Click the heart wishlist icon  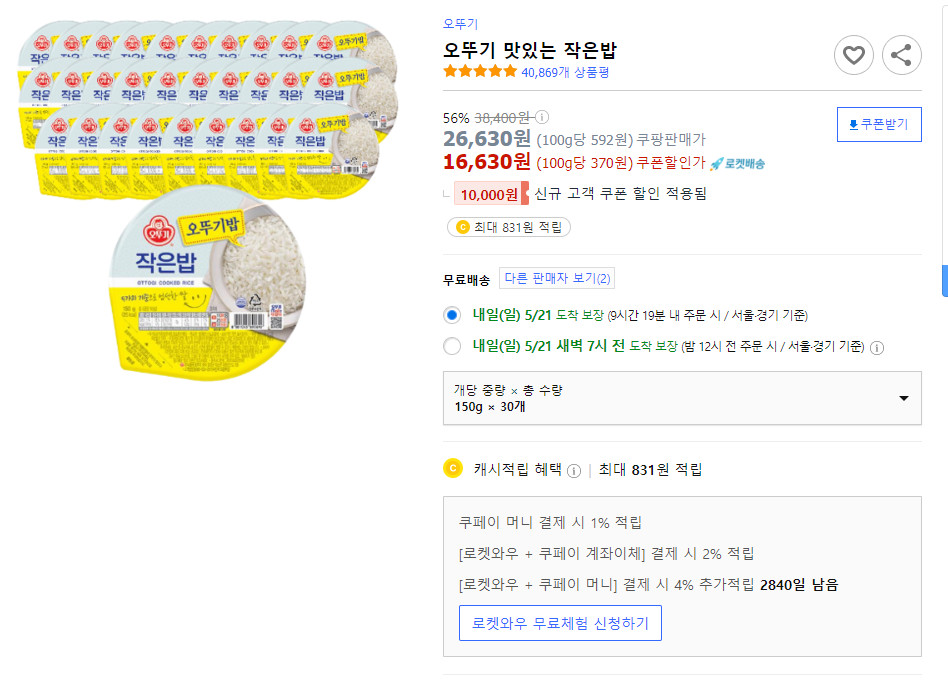853,55
